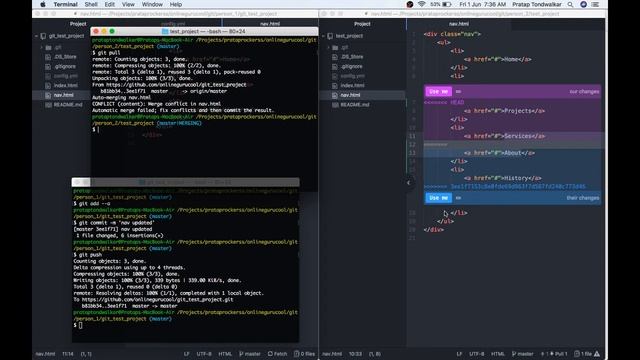Click blue 'Use me' for their changes

(x=438, y=198)
